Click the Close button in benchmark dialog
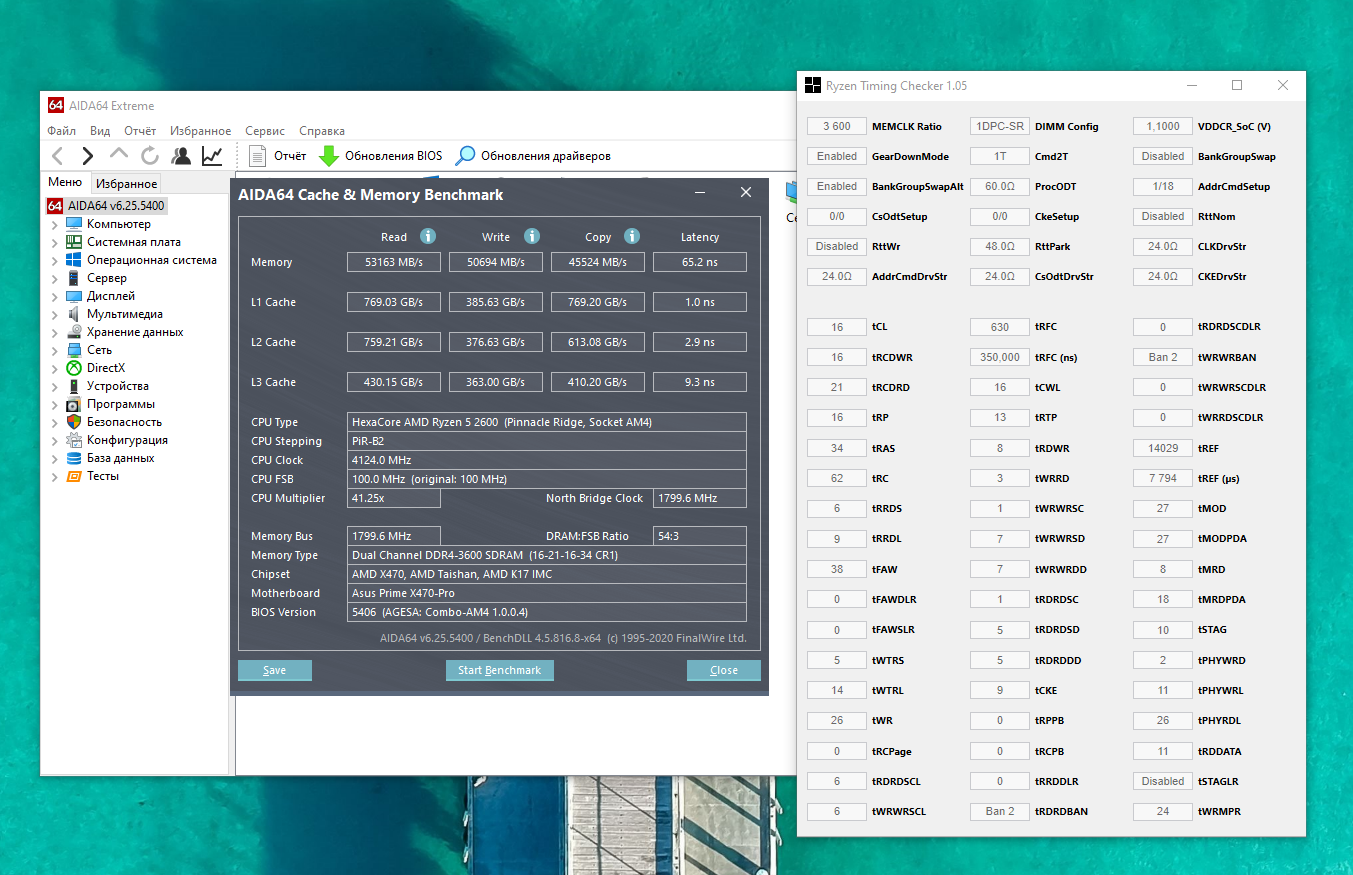 tap(724, 670)
